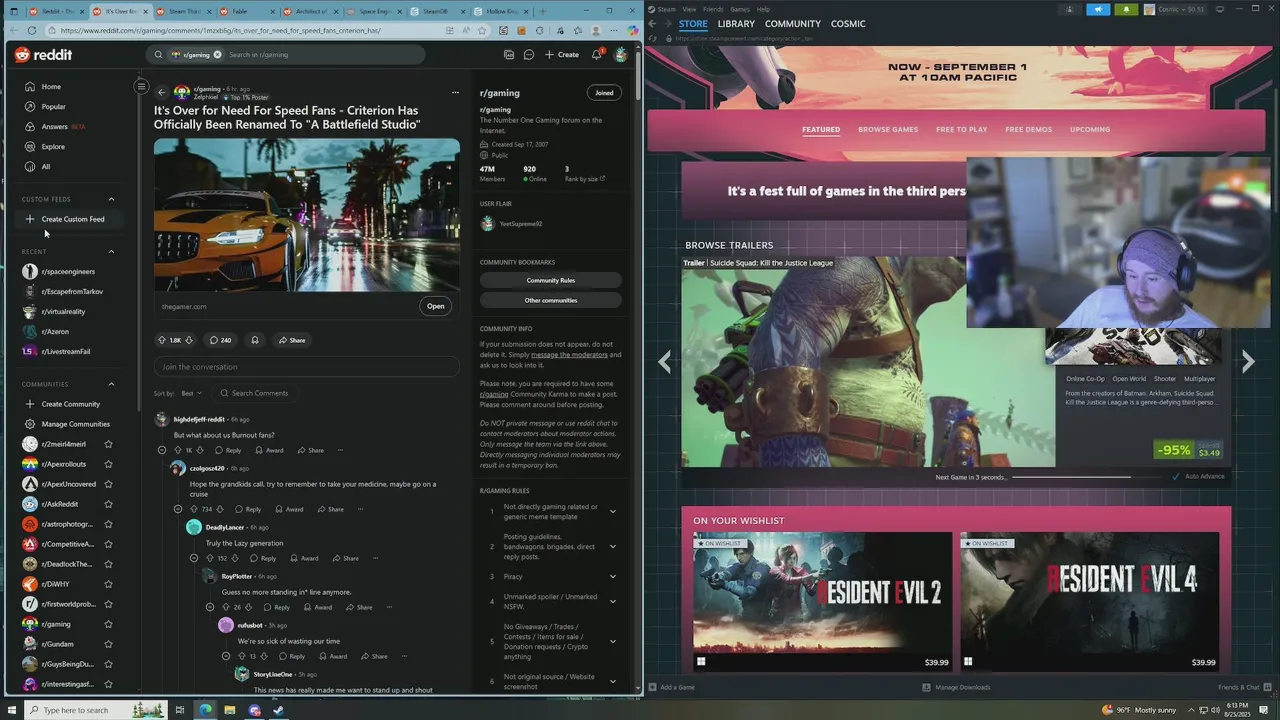Collapse the Custom Feeds section
Viewport: 1280px width, 720px height.
click(x=111, y=199)
